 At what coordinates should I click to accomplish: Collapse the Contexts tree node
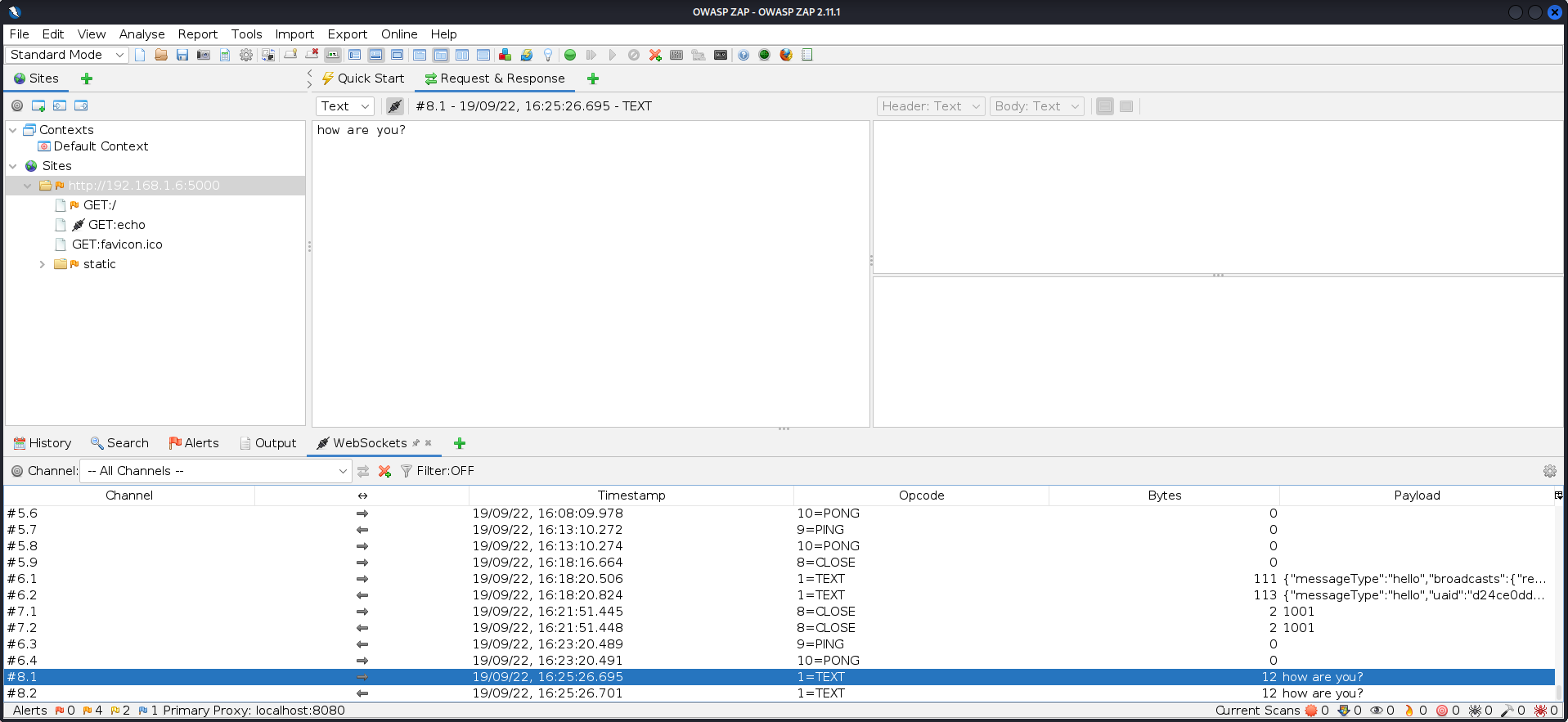(x=13, y=130)
